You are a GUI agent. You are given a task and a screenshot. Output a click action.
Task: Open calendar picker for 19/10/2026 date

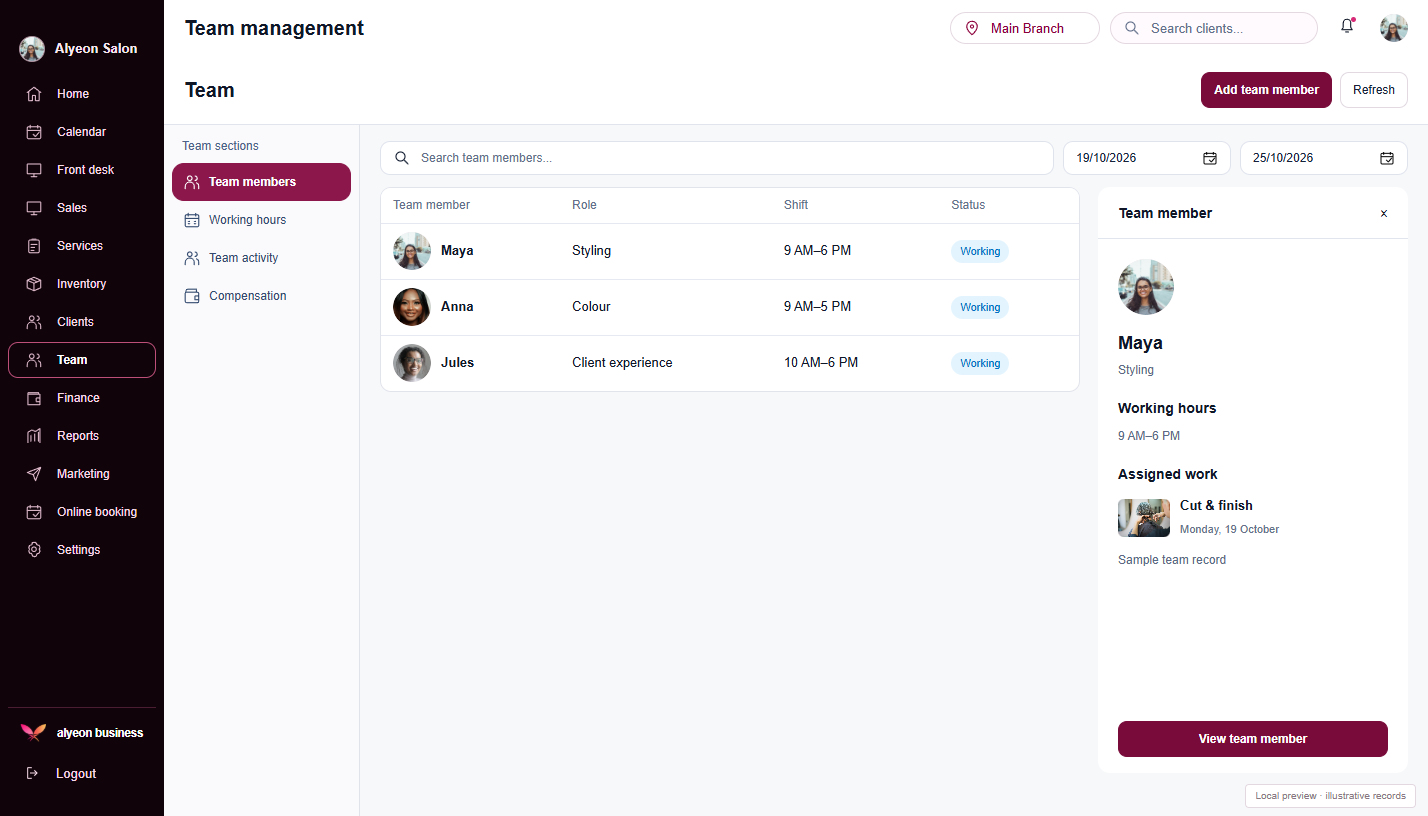pos(1210,158)
